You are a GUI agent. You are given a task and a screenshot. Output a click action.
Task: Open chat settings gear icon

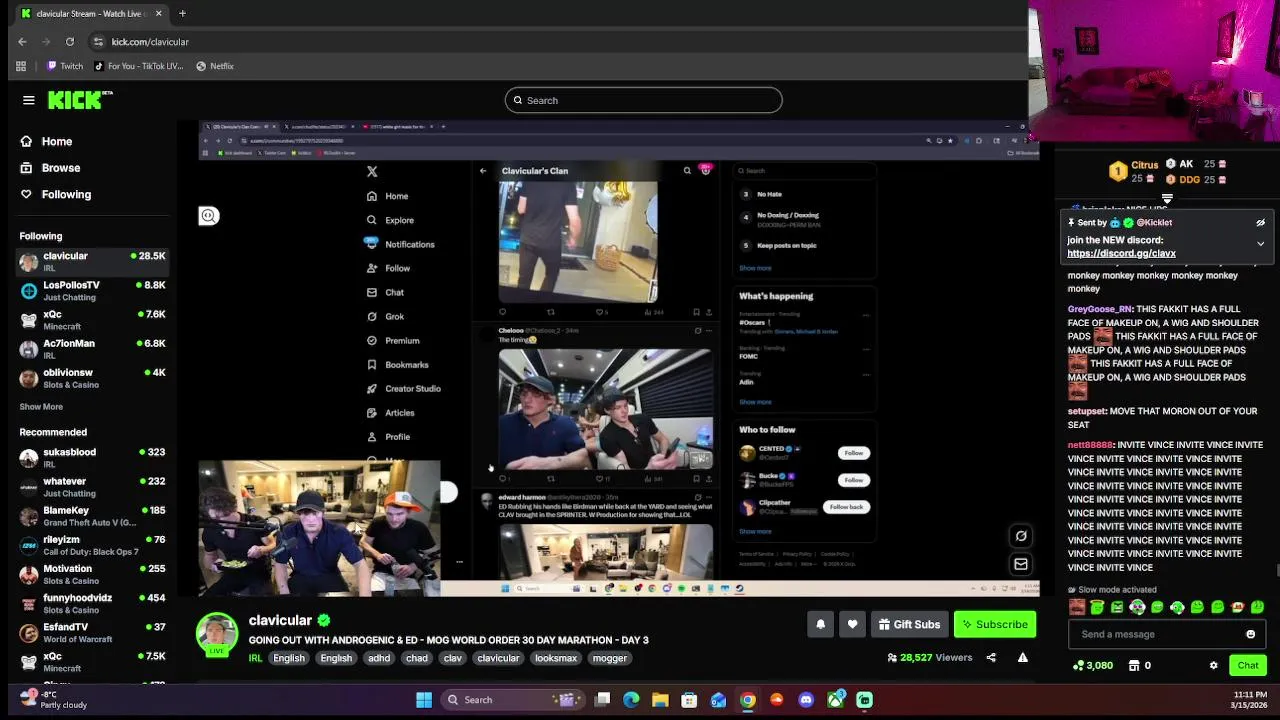point(1213,665)
